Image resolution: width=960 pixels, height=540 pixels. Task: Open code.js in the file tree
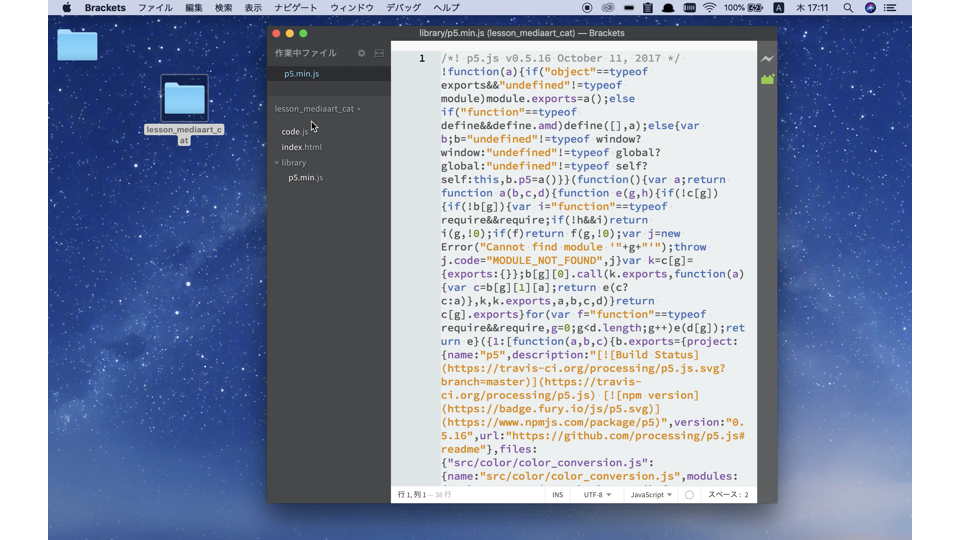coord(295,132)
